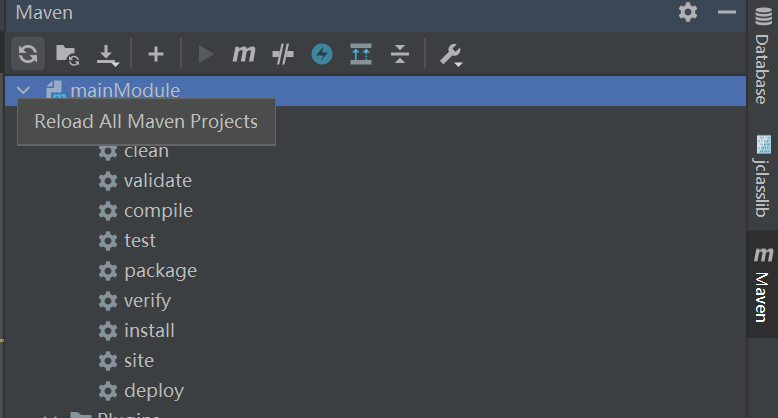778x418 pixels.
Task: Collapse the mainModule tree node
Action: (x=24, y=91)
